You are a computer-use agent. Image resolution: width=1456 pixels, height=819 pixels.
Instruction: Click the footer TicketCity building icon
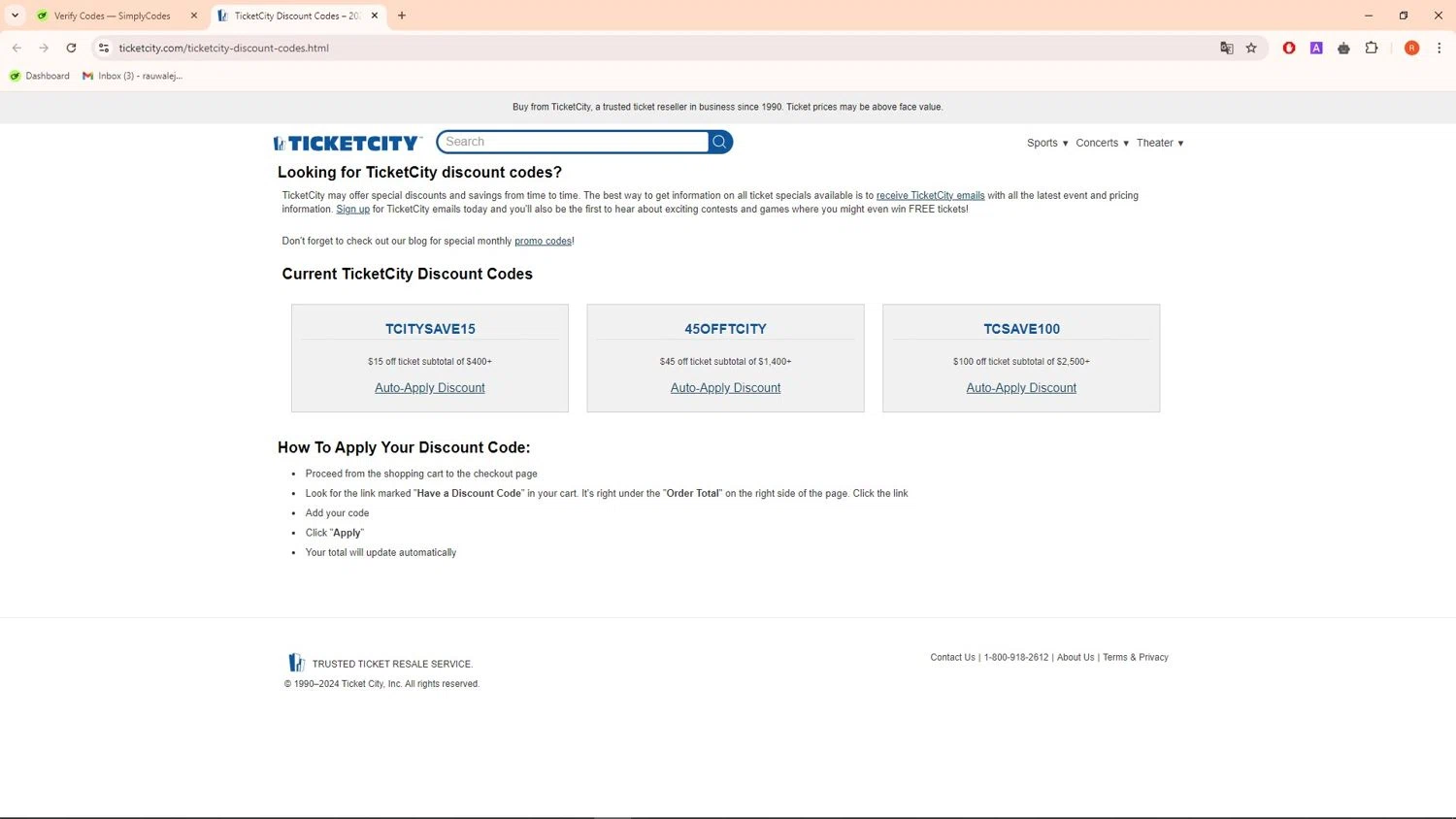(296, 663)
